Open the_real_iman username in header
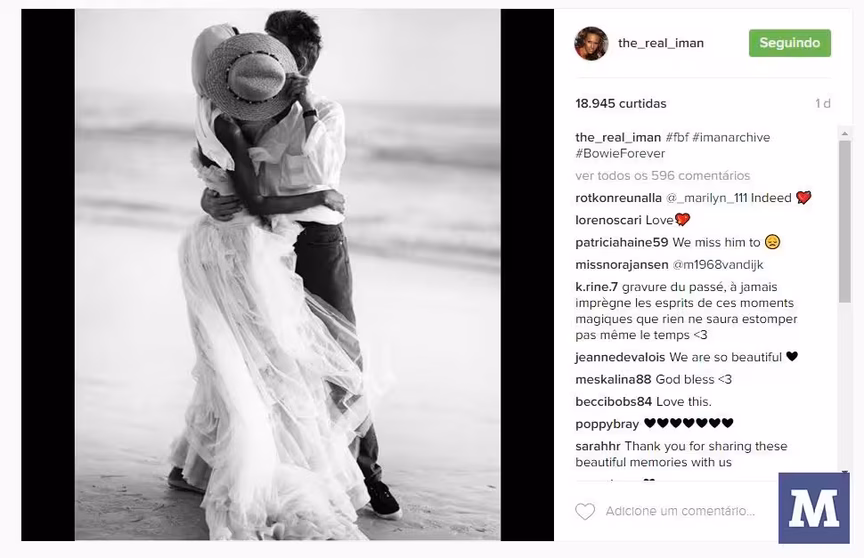This screenshot has height=558, width=864. [661, 43]
